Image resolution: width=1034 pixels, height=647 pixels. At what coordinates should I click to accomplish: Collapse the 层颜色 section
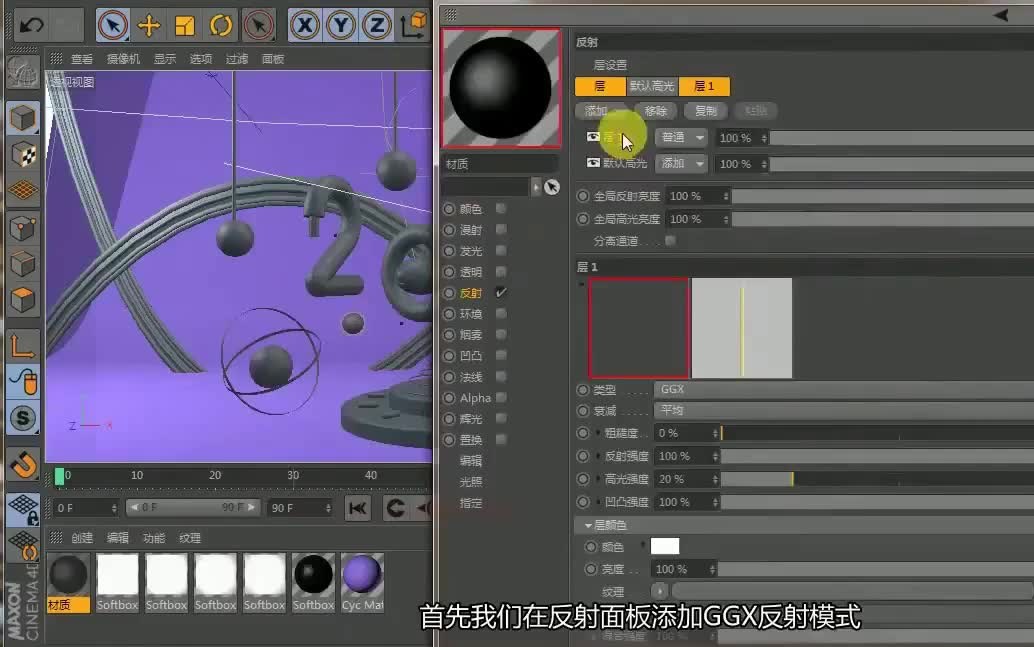click(588, 526)
